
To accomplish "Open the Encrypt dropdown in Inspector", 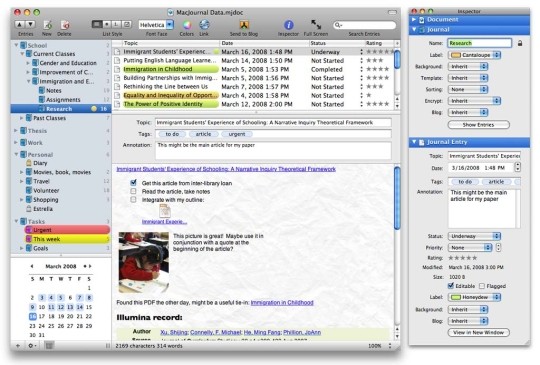I will click(x=474, y=101).
